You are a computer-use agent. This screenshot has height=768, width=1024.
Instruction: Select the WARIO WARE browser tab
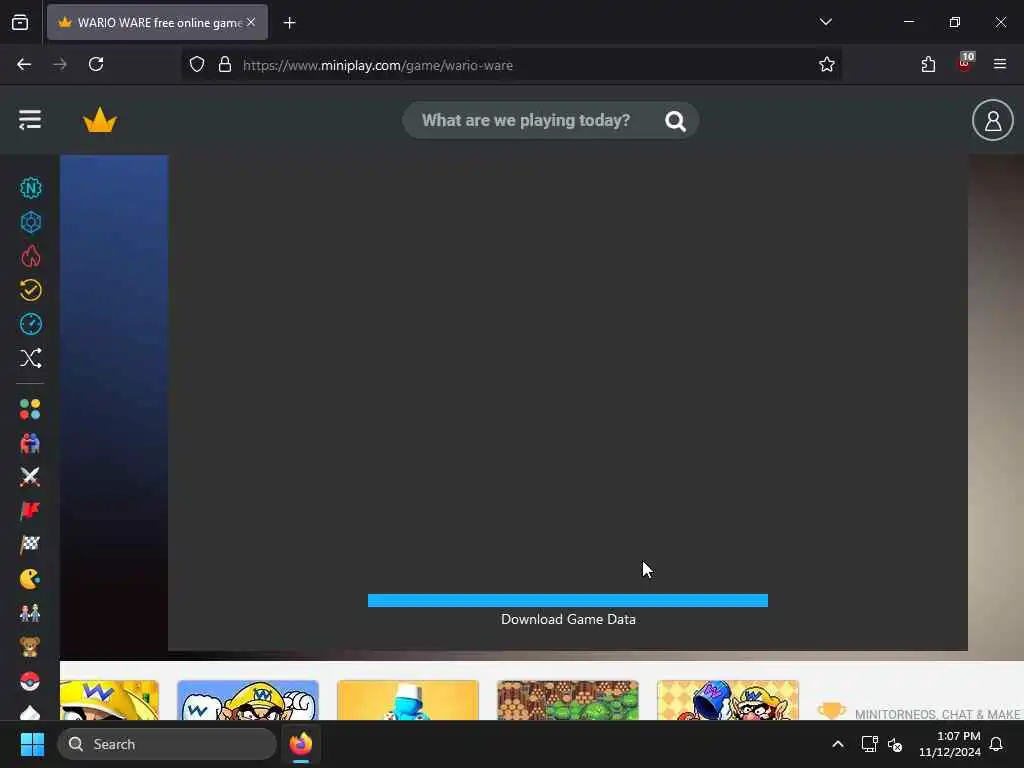click(157, 23)
